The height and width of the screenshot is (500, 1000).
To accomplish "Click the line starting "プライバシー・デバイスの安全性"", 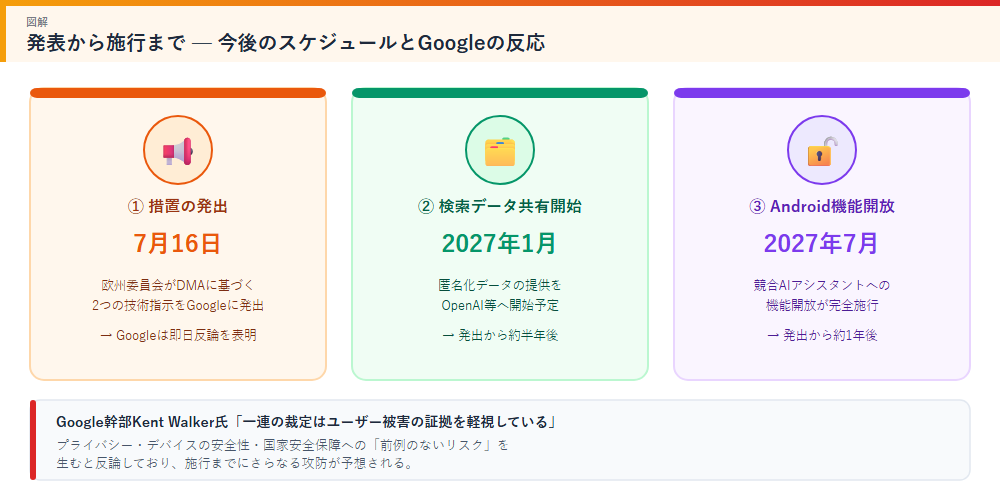I will (283, 445).
